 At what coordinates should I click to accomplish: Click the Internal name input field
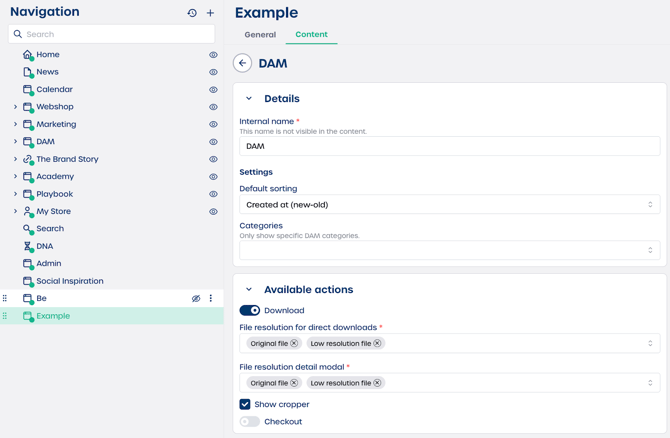click(449, 146)
